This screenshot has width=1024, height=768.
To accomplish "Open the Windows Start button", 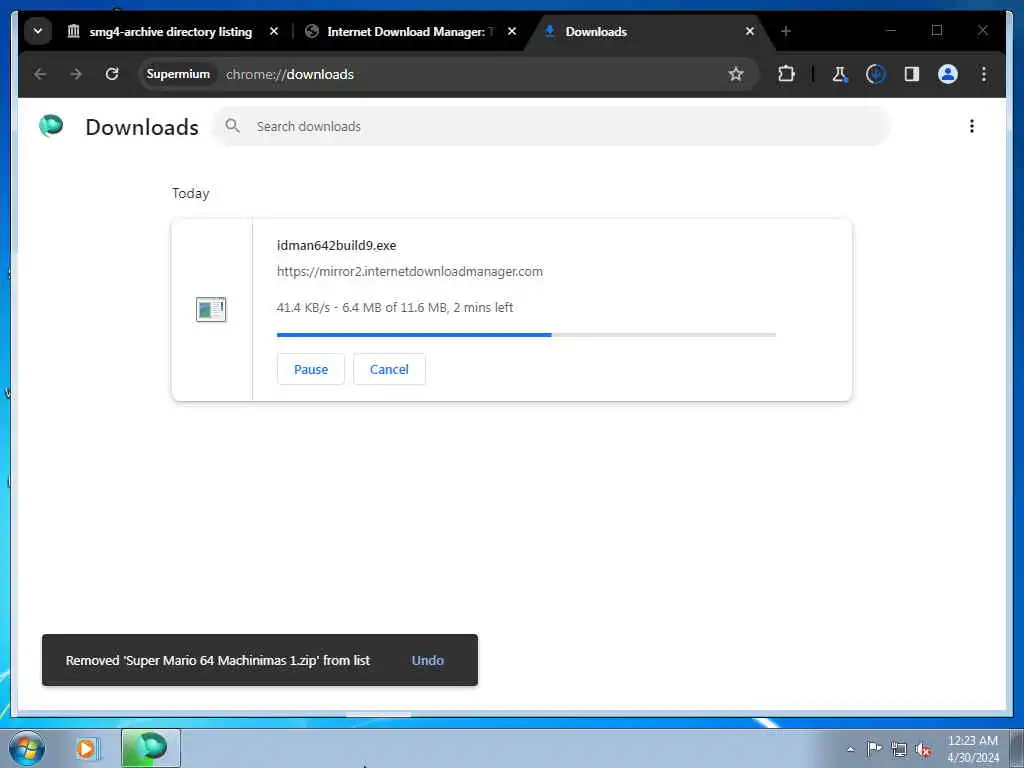I will (27, 748).
